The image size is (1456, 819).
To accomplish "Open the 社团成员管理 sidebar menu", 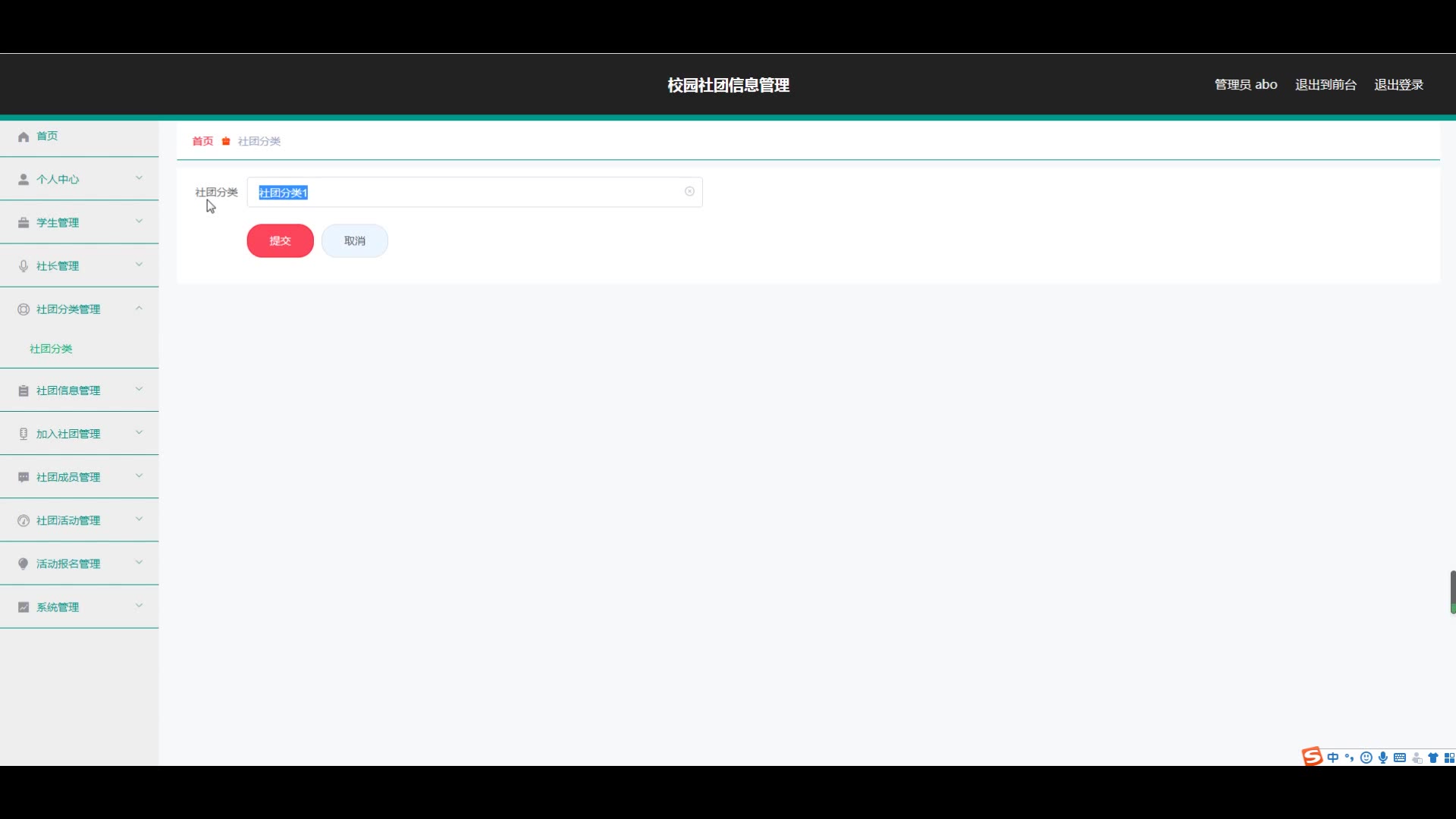I will click(x=79, y=477).
